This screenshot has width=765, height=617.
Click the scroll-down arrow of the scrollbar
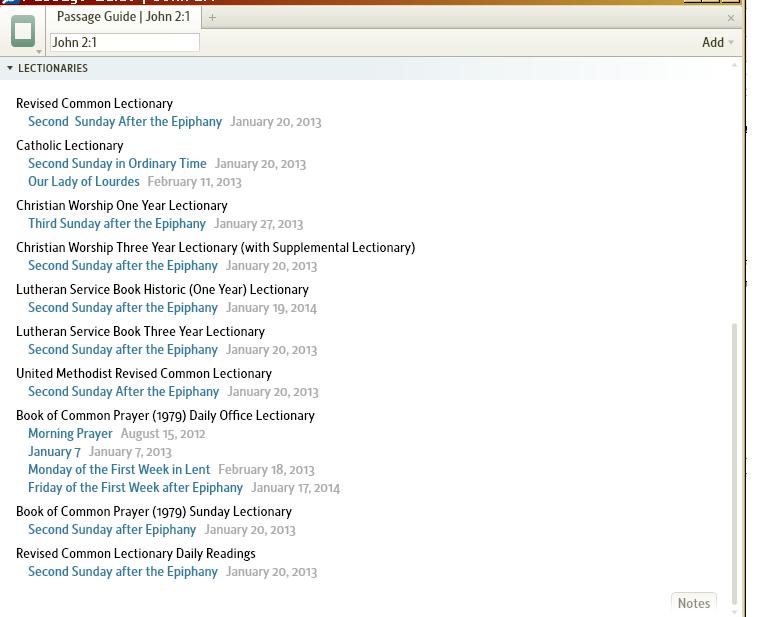pos(734,612)
